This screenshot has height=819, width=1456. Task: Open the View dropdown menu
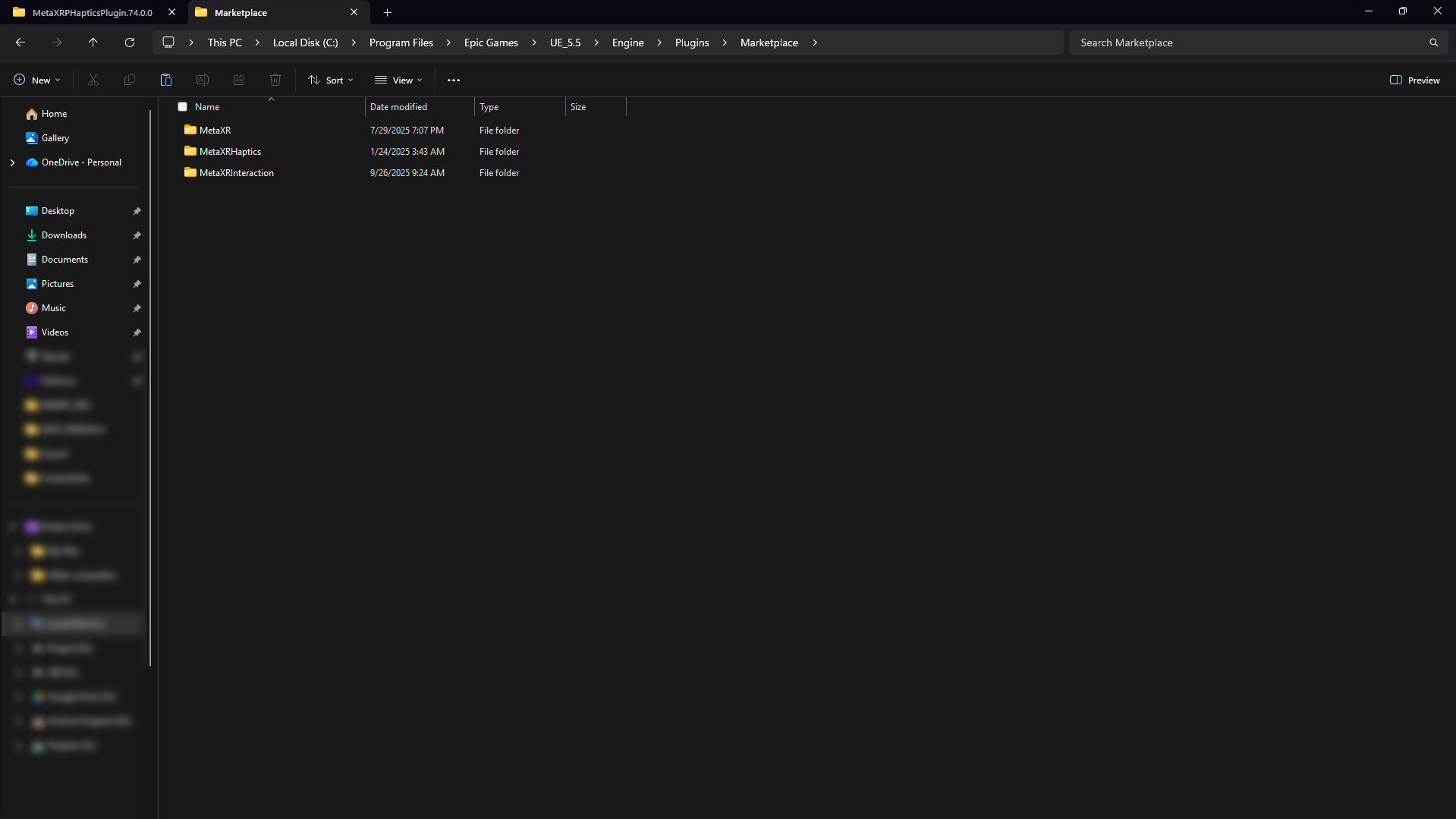click(x=398, y=80)
